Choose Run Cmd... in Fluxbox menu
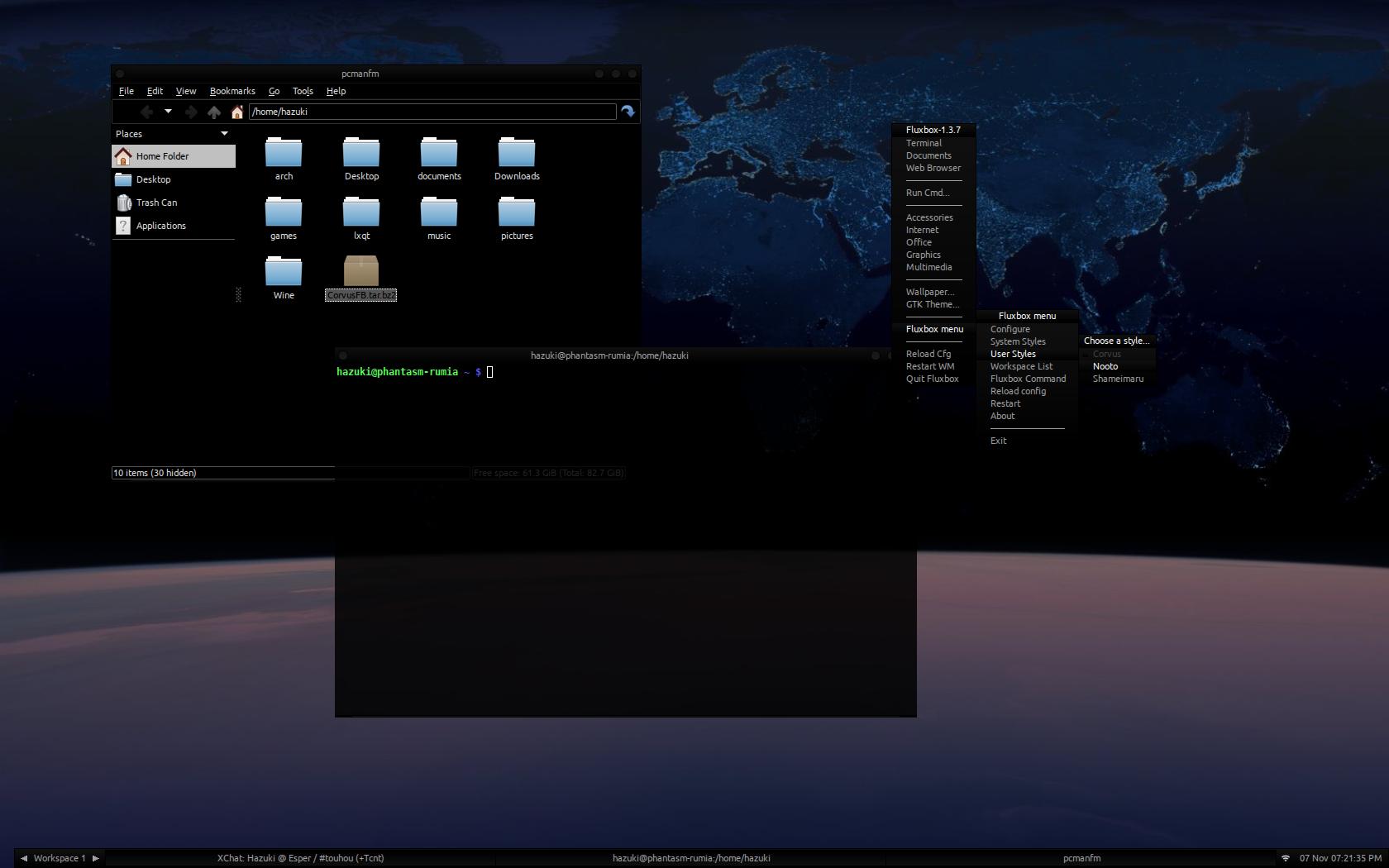1389x868 pixels. (934, 193)
